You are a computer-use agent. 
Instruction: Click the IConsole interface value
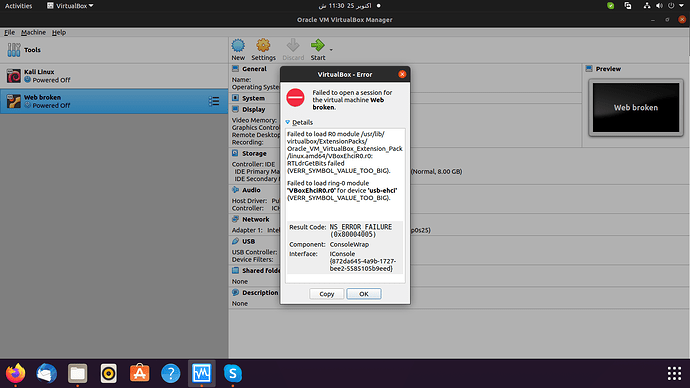(x=363, y=261)
